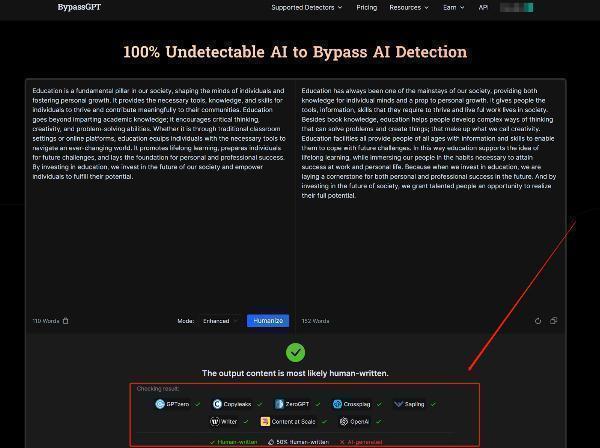The width and height of the screenshot is (600, 448).
Task: Click the Humanize button
Action: 268,321
